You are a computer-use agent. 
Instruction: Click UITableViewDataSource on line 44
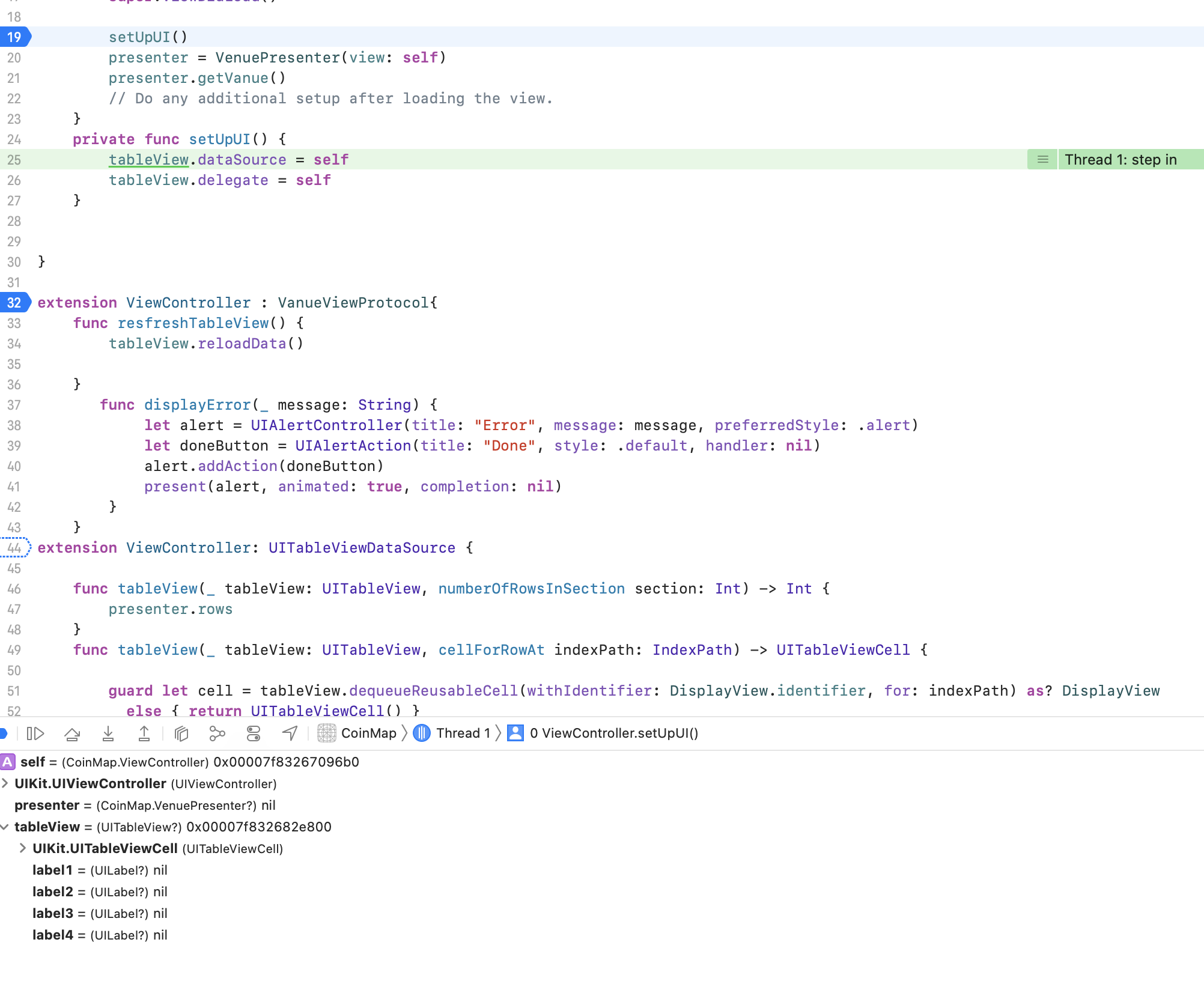point(362,548)
